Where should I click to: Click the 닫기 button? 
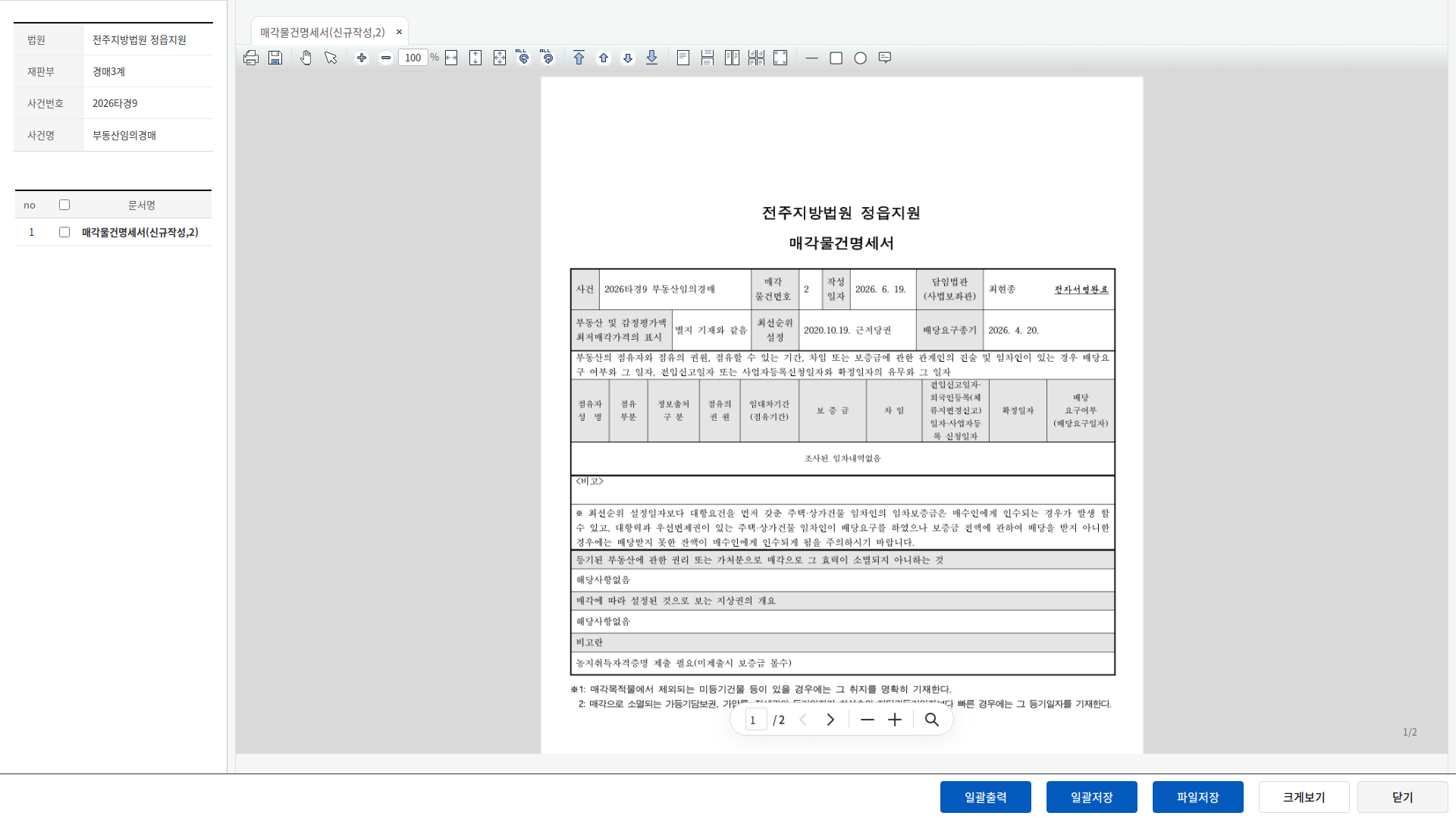click(x=1403, y=797)
